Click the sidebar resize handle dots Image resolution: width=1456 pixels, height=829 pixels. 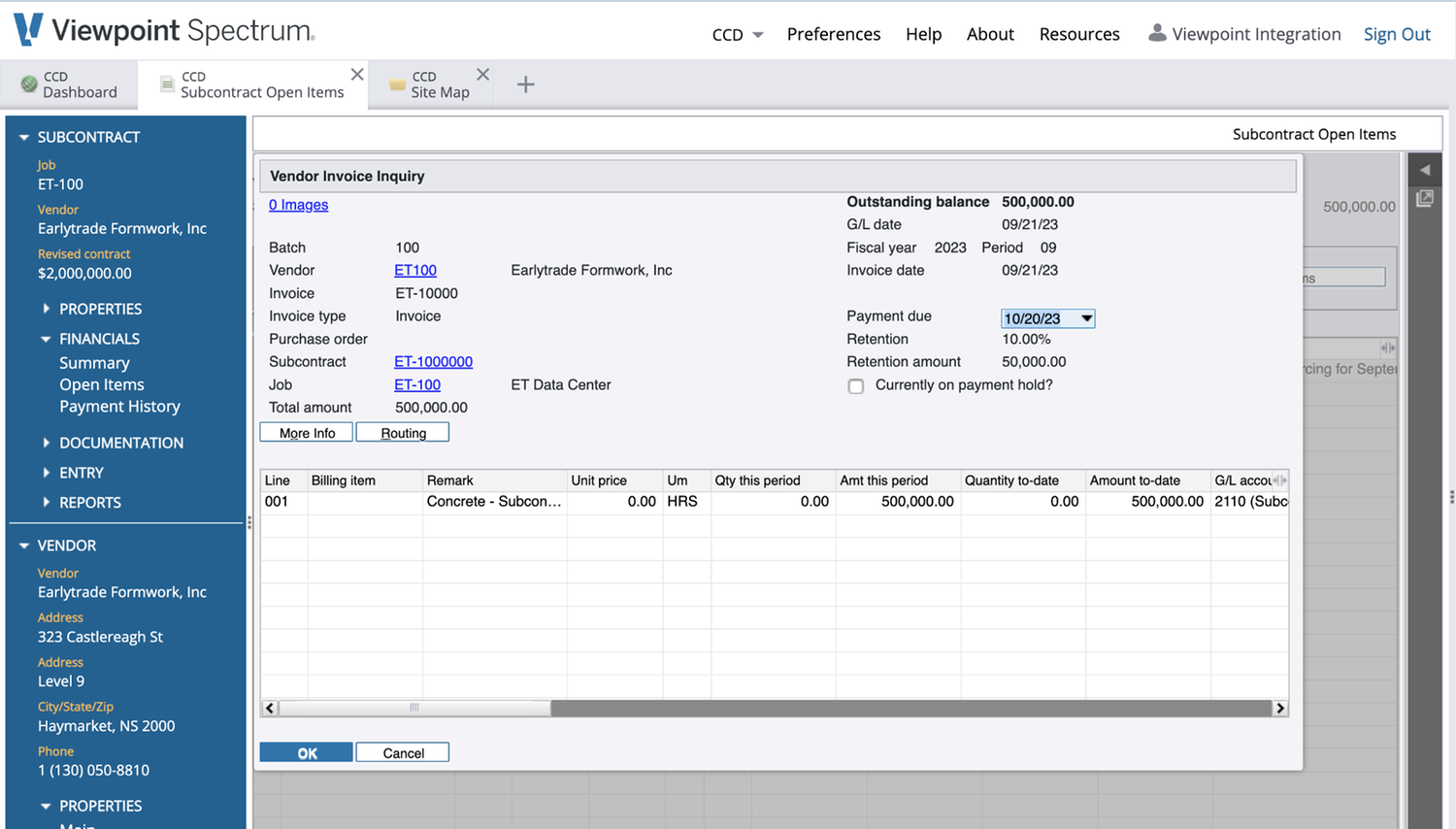(249, 522)
